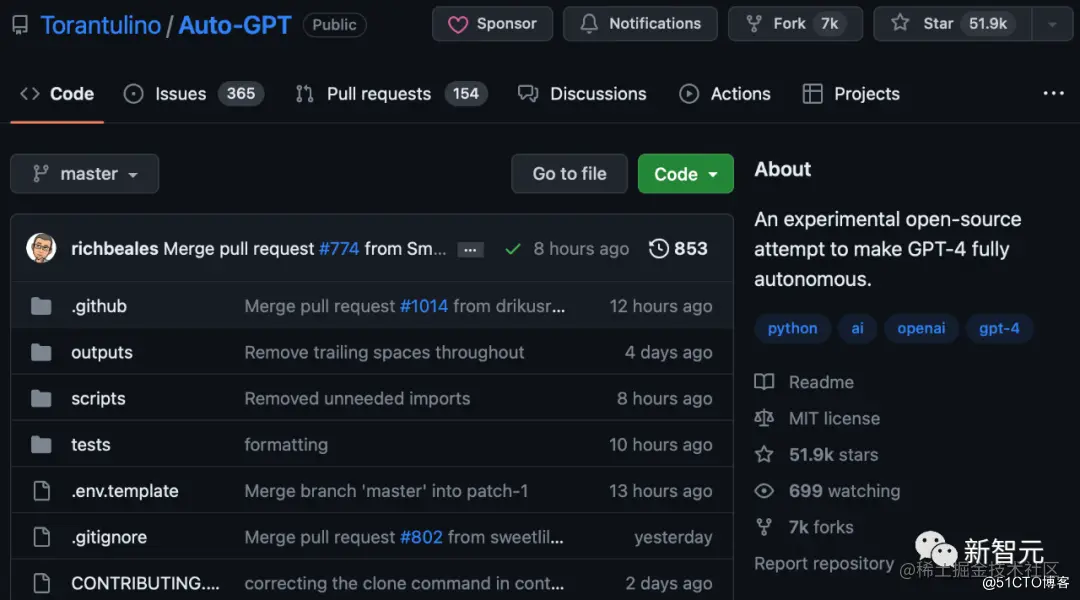The height and width of the screenshot is (600, 1080).
Task: Open the scripts folder
Action: click(98, 398)
